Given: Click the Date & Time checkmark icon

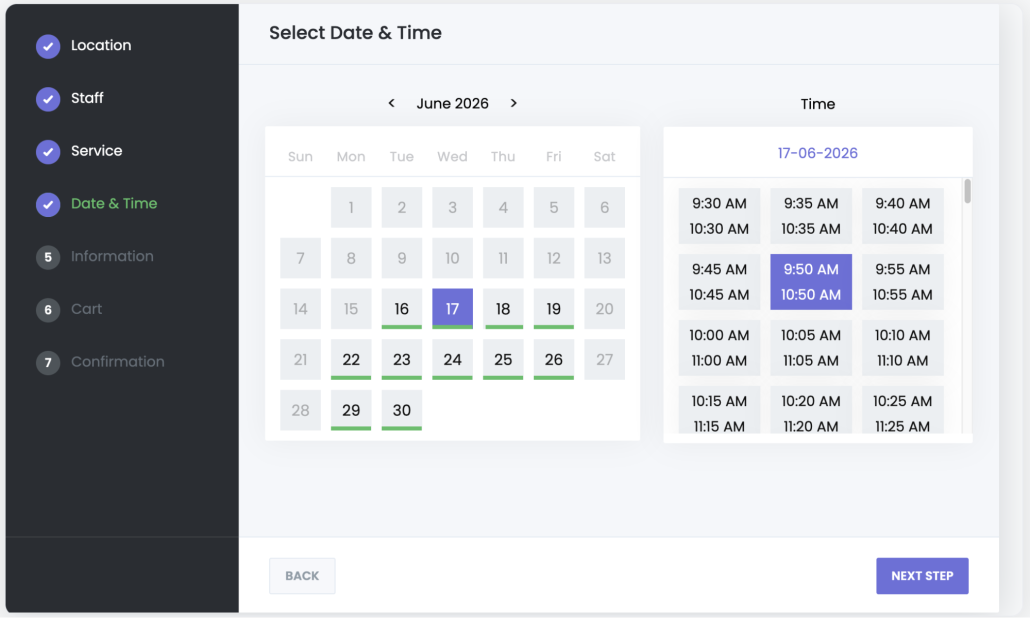Looking at the screenshot, I should point(48,204).
